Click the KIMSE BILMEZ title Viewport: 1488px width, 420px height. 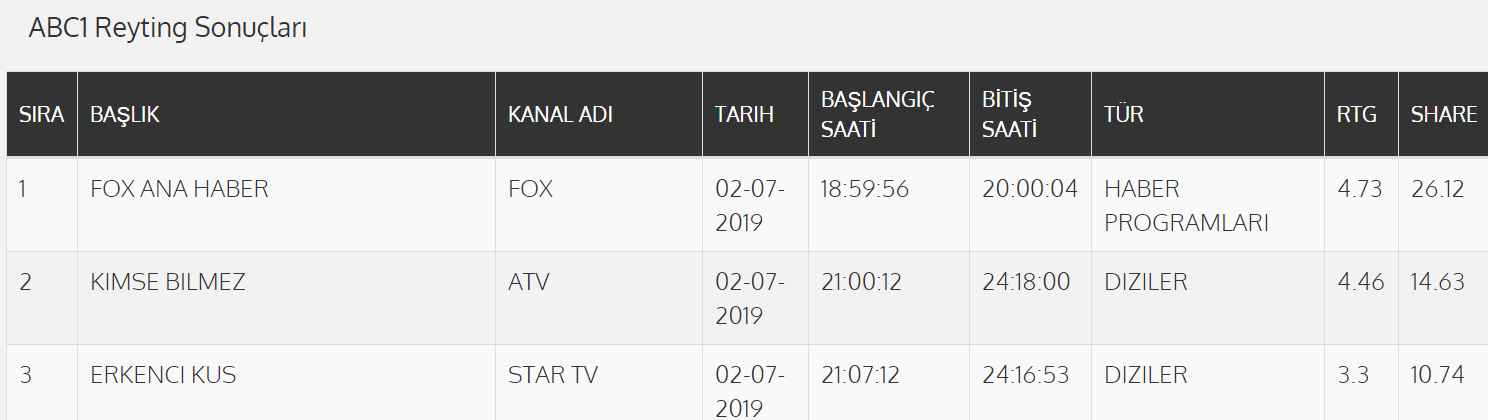pyautogui.click(x=167, y=282)
